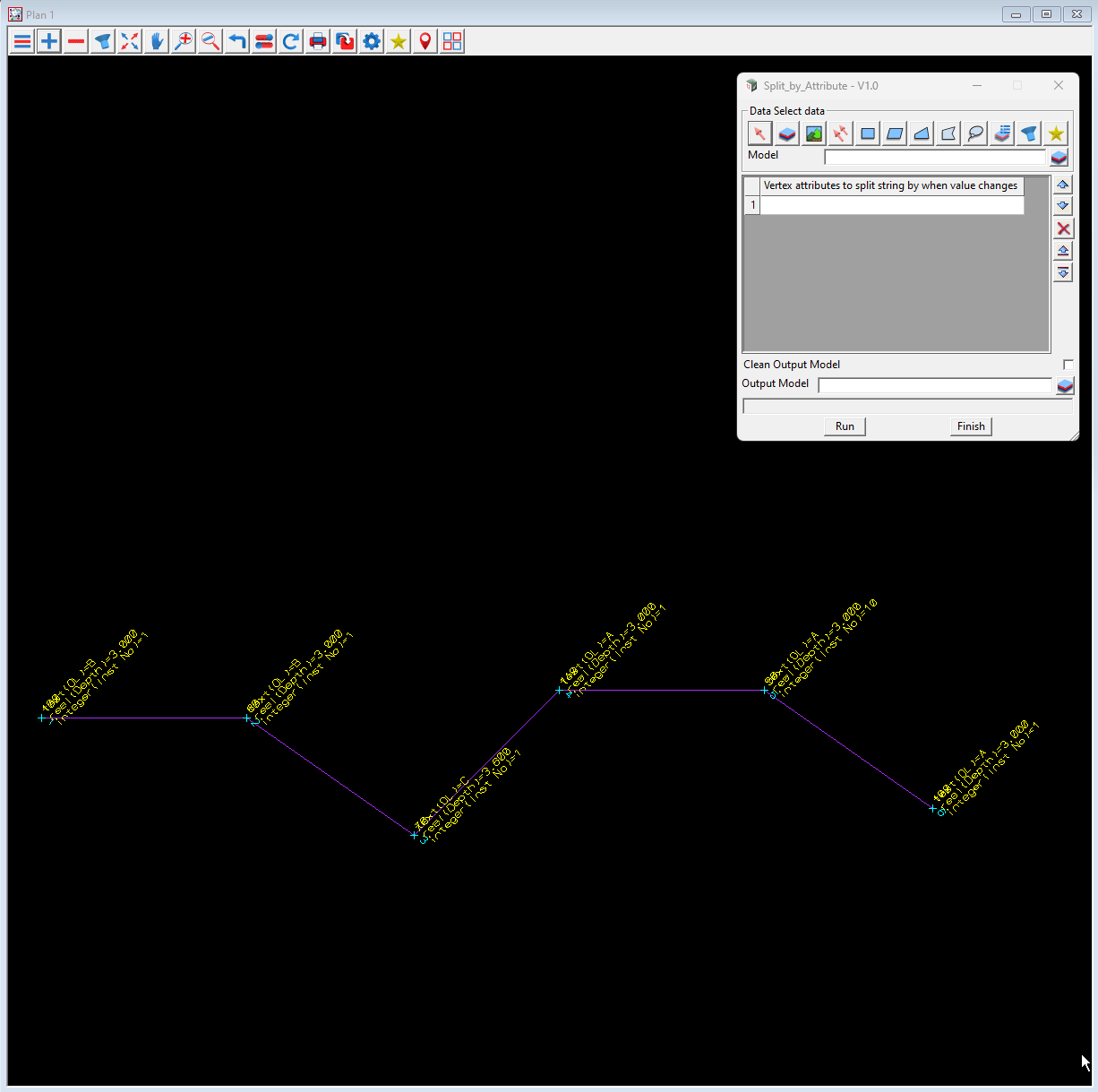
Task: Select the models list icon in Data Select
Action: (1002, 133)
